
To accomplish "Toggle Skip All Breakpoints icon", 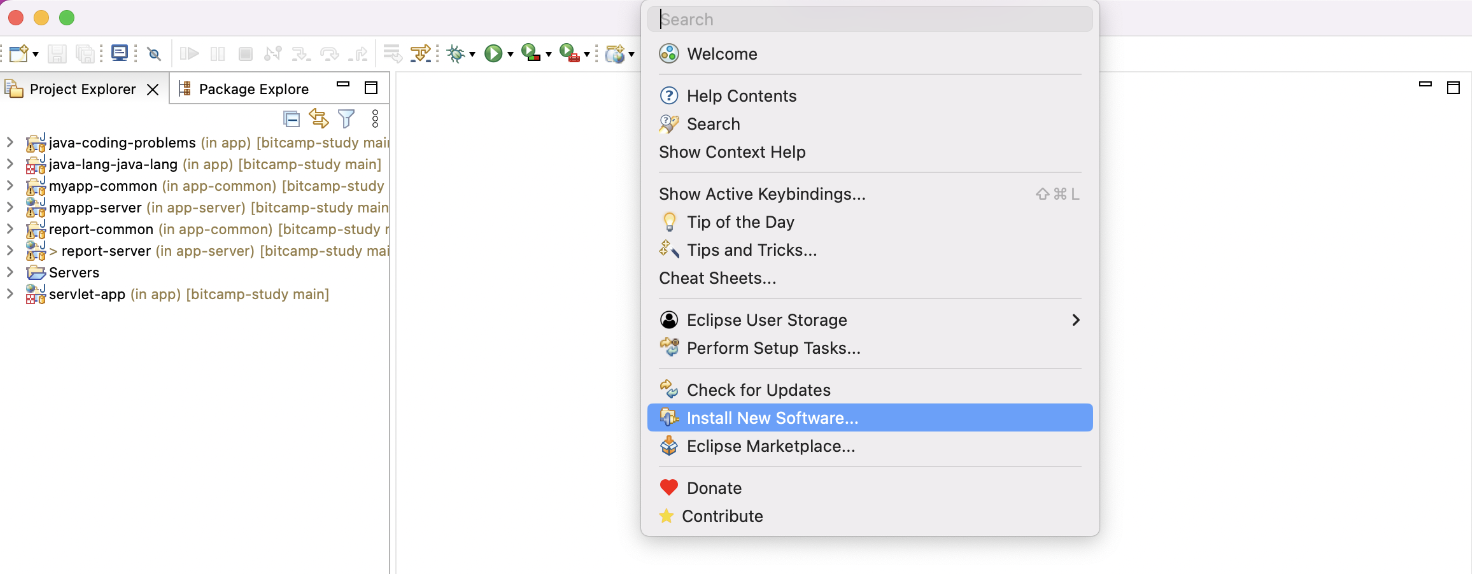I will (154, 54).
